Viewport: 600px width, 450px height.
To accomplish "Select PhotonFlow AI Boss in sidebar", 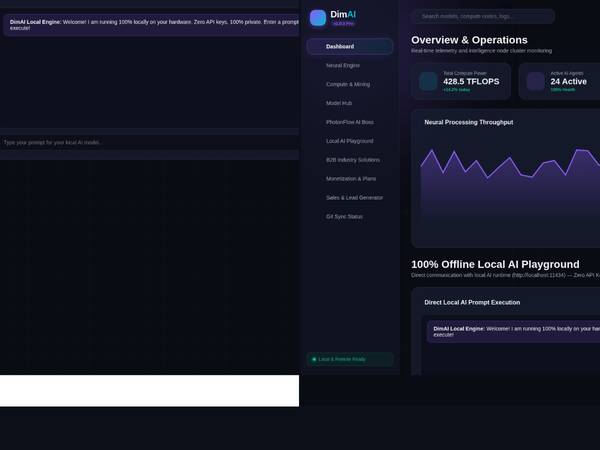I will (350, 122).
